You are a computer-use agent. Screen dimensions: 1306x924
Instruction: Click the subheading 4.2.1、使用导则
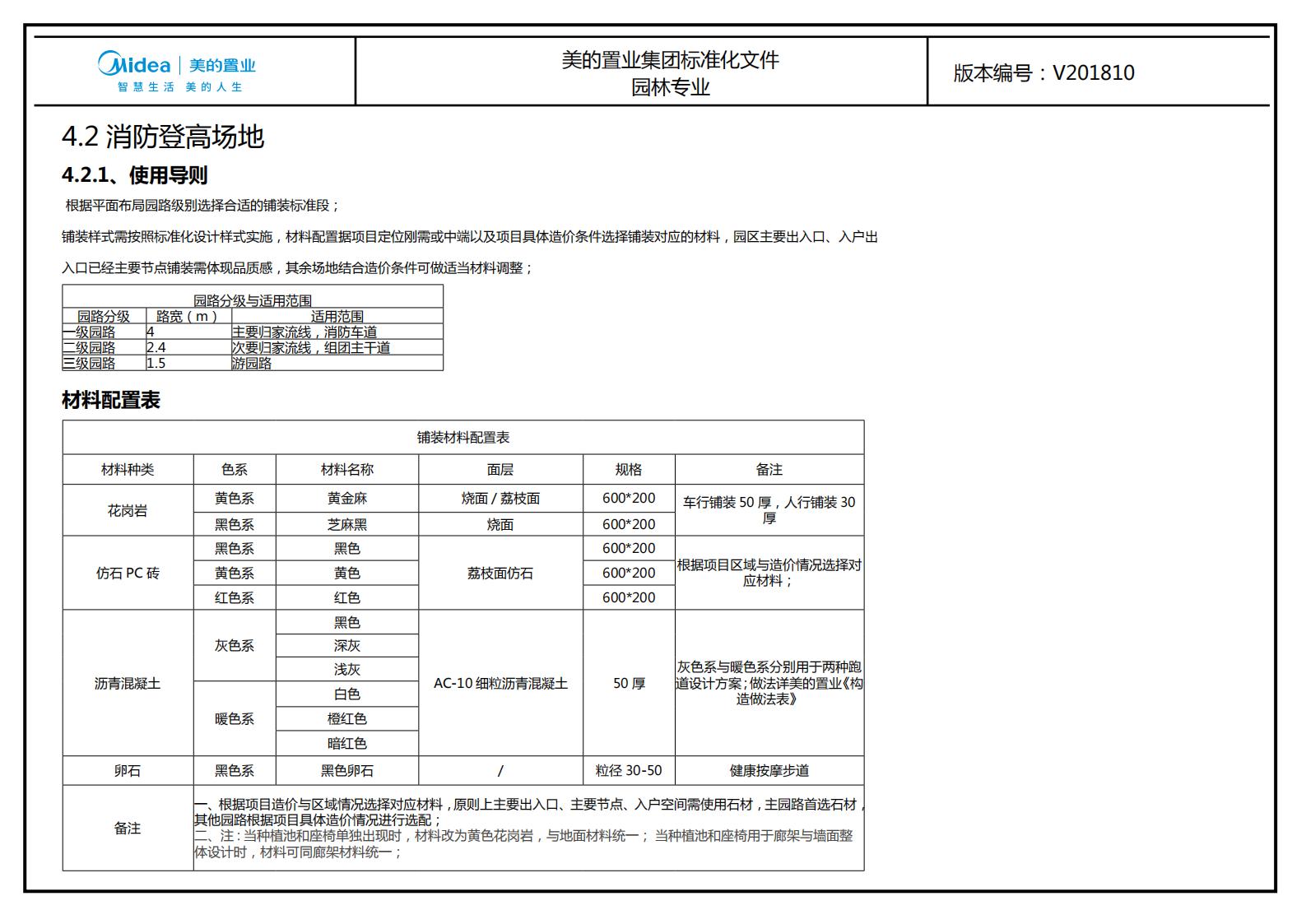click(x=135, y=175)
